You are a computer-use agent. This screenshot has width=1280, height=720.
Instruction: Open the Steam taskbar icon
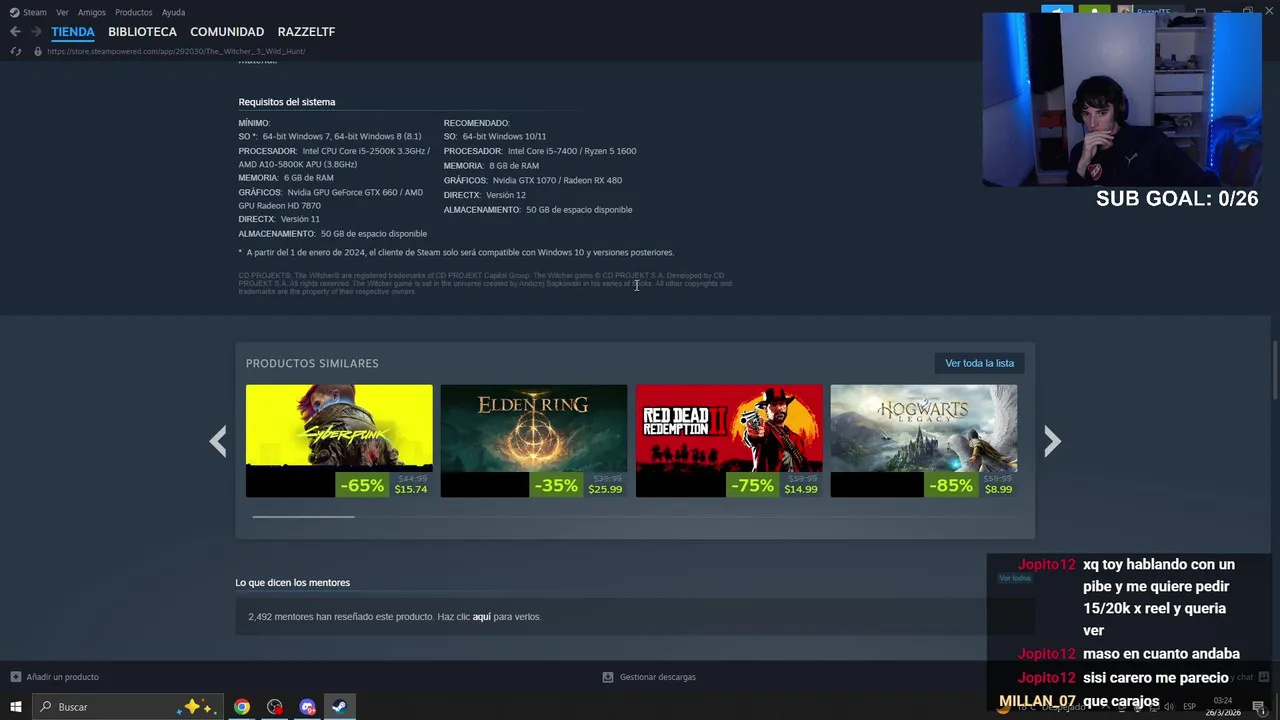(339, 707)
